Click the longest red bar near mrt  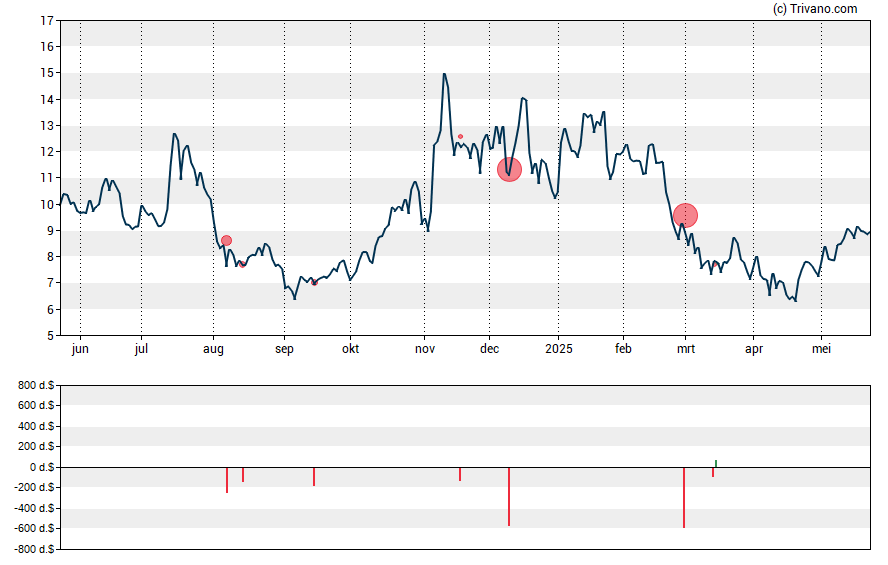point(684,498)
